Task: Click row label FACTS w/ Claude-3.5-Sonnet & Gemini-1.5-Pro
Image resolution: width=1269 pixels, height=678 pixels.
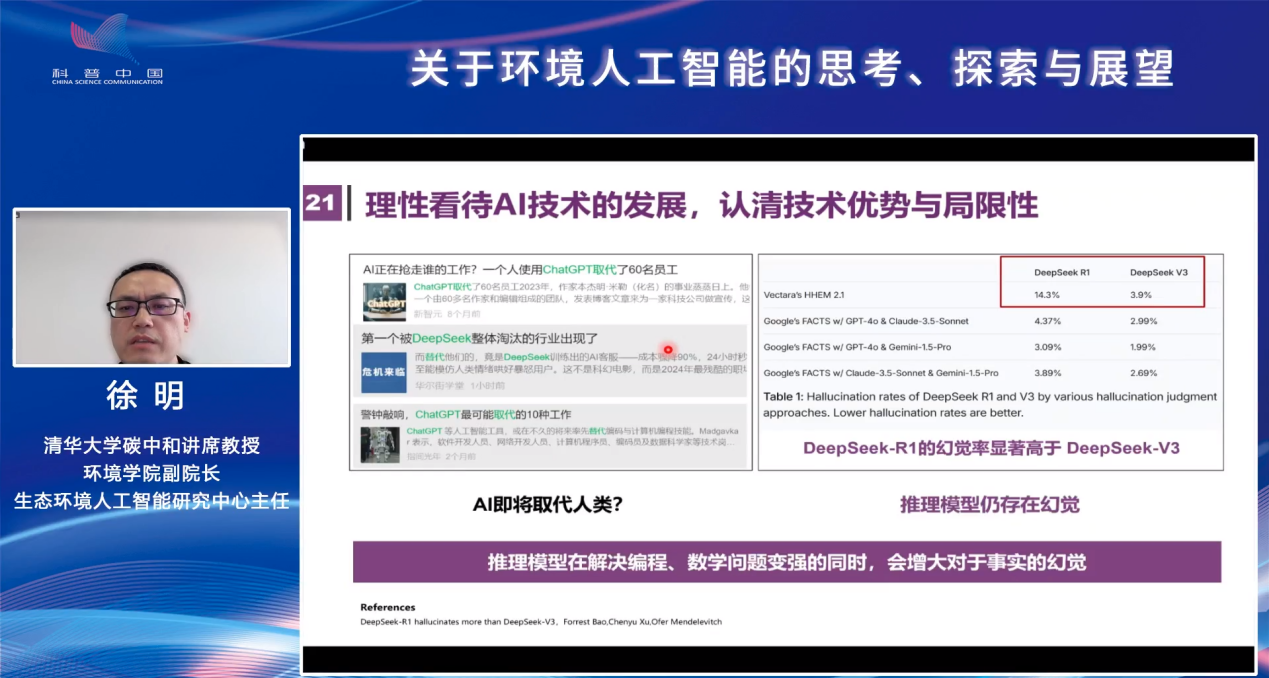Action: pos(881,373)
